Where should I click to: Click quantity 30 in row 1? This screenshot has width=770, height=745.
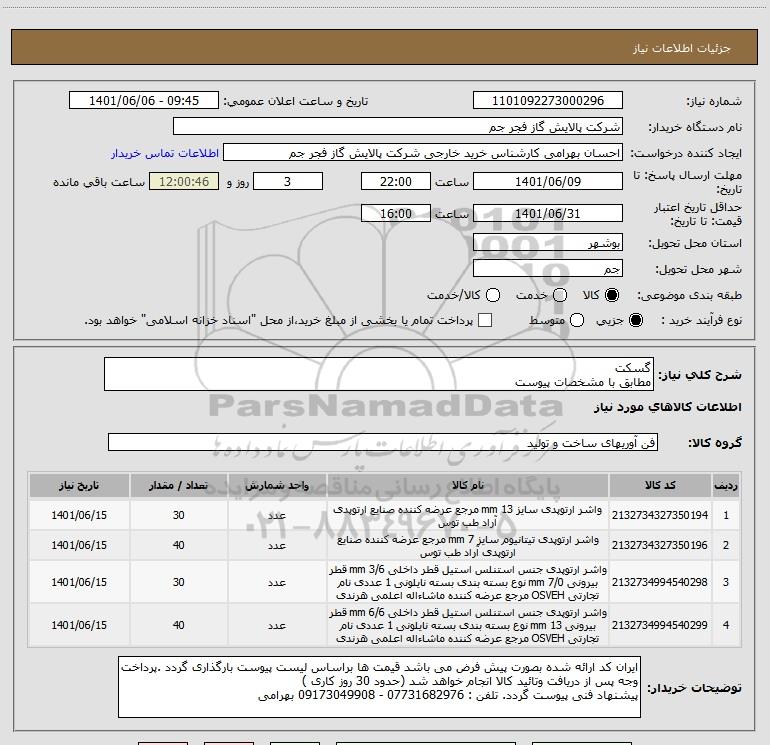click(x=178, y=515)
